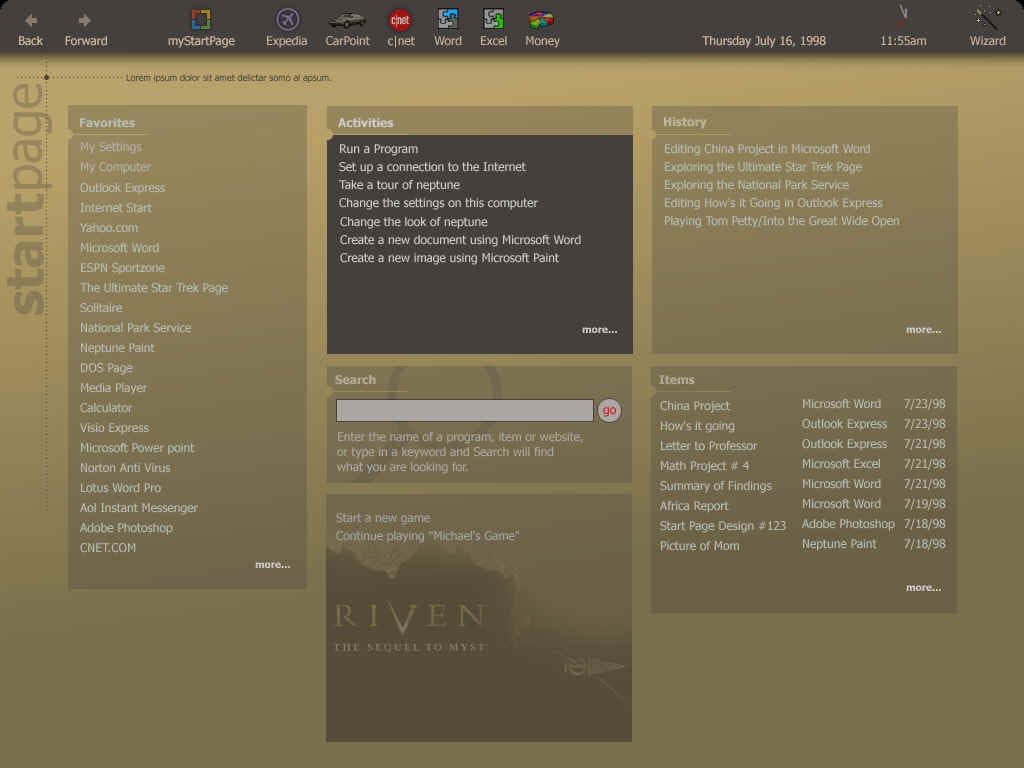Click Start a new game link

[x=383, y=518]
